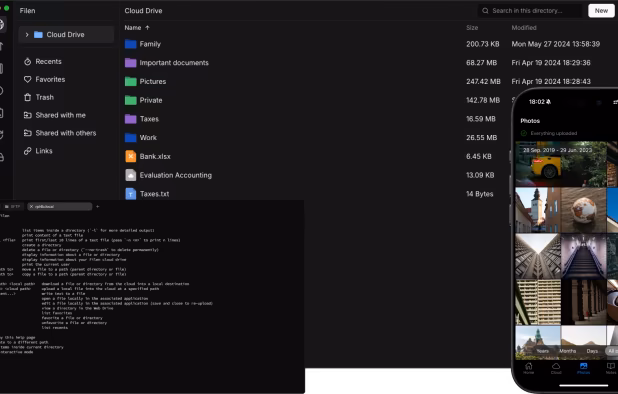
Task: Switch to the first terminal tab
Action: pyautogui.click(x=13, y=206)
